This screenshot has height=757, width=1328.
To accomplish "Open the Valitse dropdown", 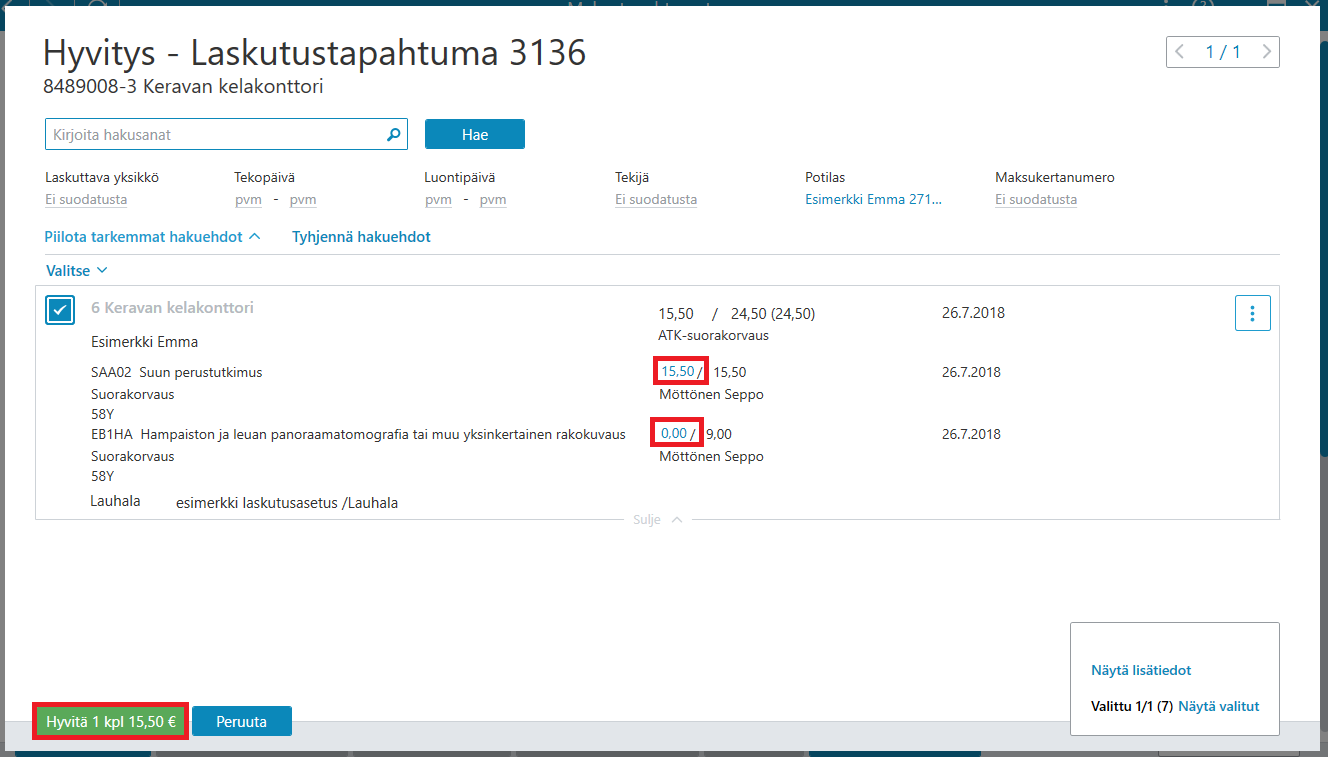I will [x=77, y=271].
